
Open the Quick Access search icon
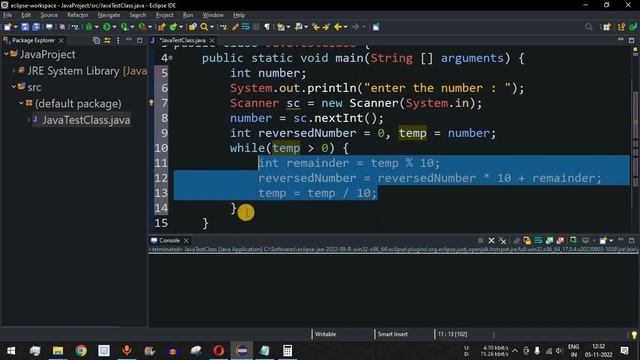tap(589, 27)
